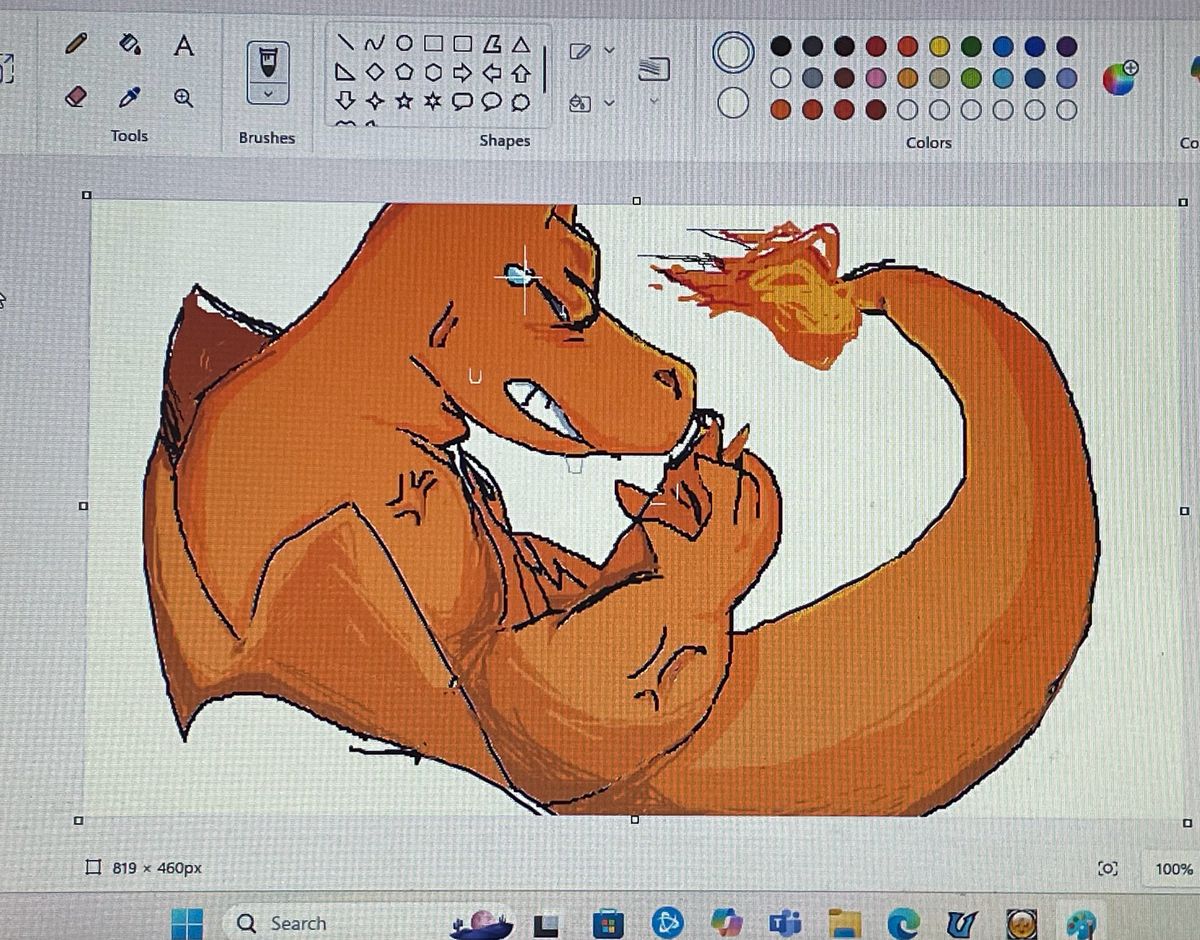
Task: Choose the Four-point star shape
Action: coord(374,101)
